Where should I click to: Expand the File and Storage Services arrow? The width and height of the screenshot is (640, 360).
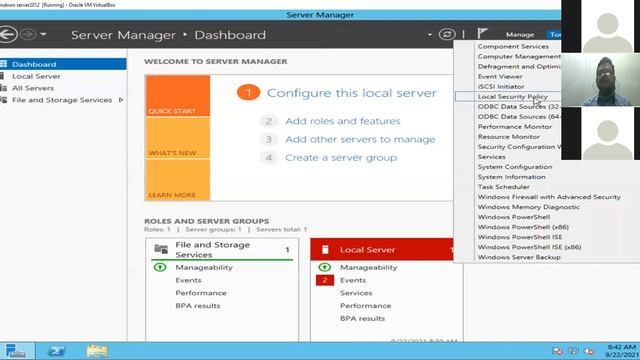tap(121, 100)
